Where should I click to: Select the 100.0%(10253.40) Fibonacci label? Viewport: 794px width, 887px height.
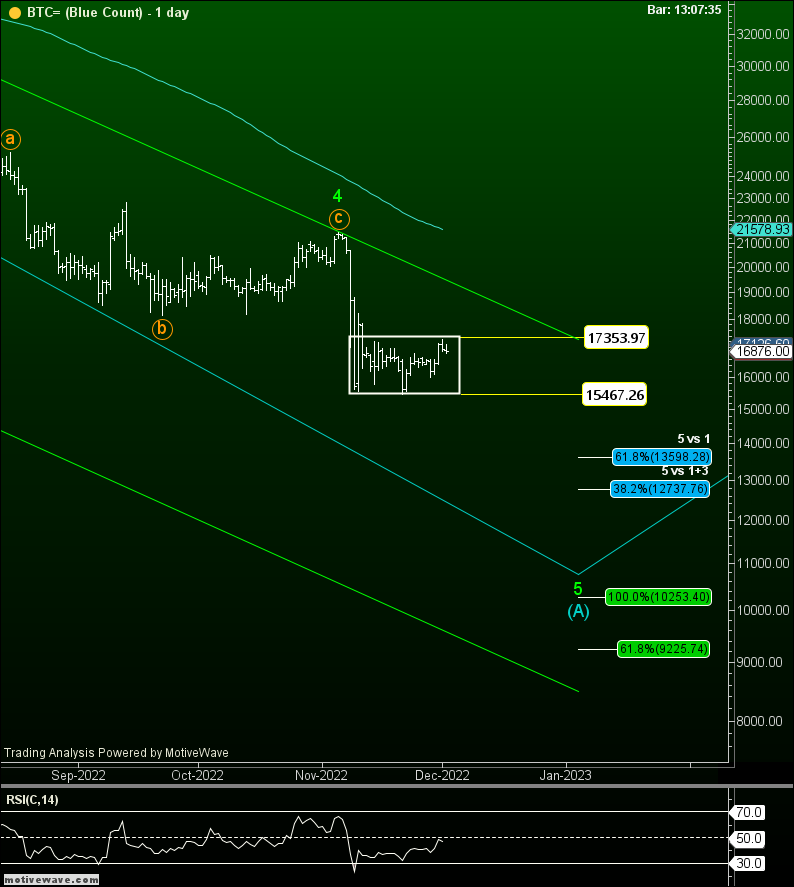(x=658, y=597)
